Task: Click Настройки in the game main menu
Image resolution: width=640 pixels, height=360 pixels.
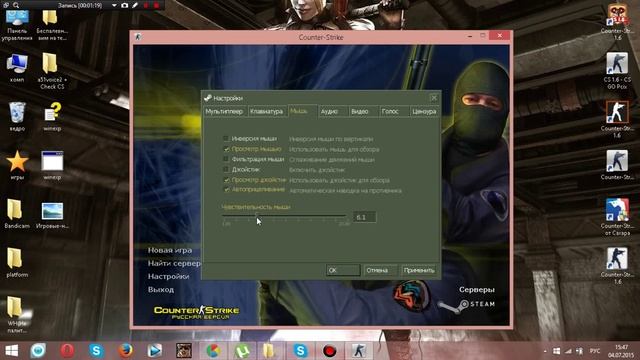Action: pyautogui.click(x=168, y=276)
